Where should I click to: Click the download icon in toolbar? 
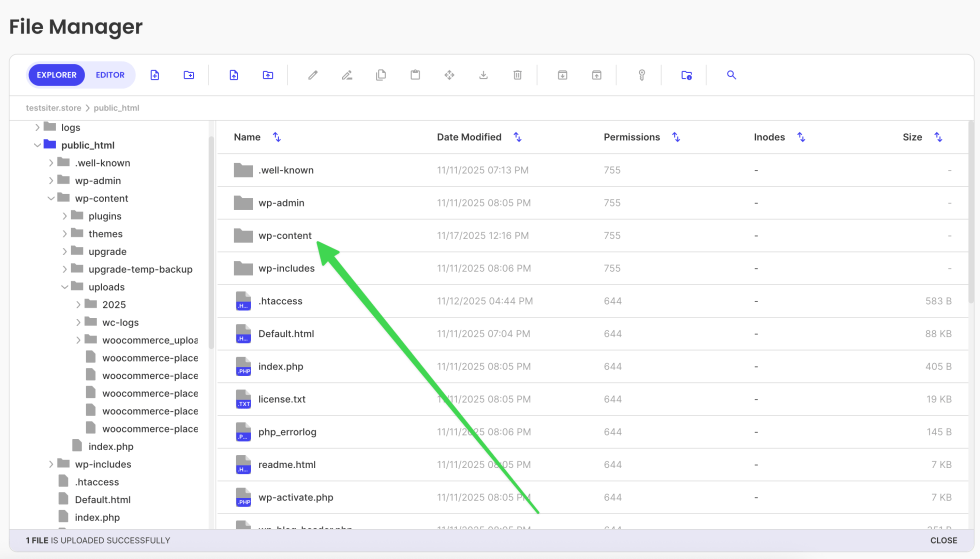[483, 75]
